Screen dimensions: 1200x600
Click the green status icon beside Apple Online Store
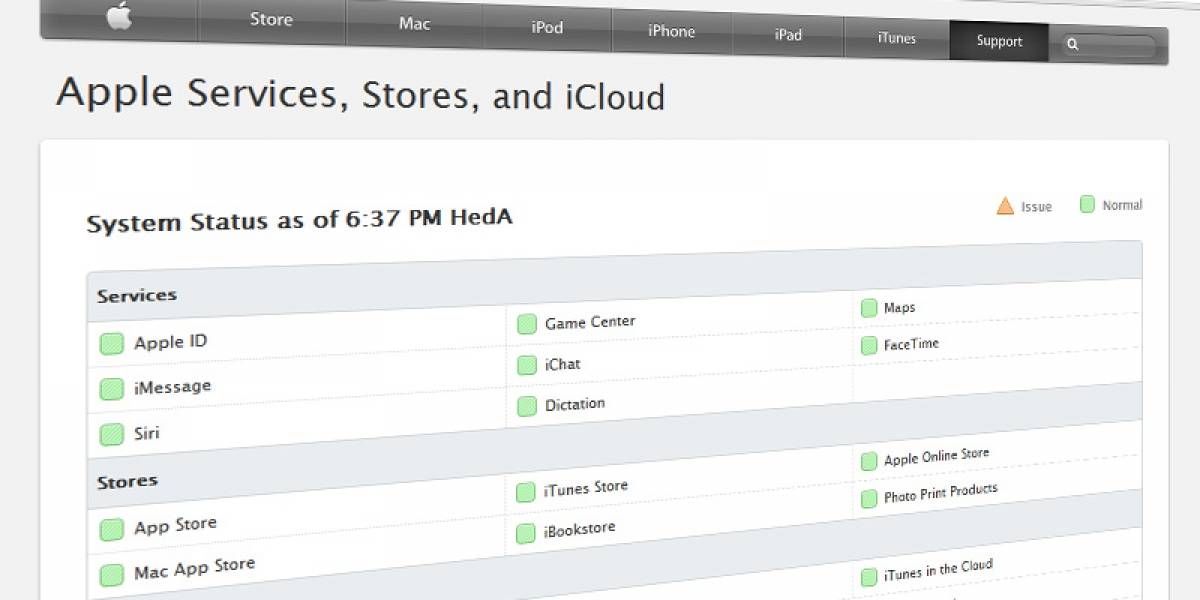pyautogui.click(x=869, y=461)
